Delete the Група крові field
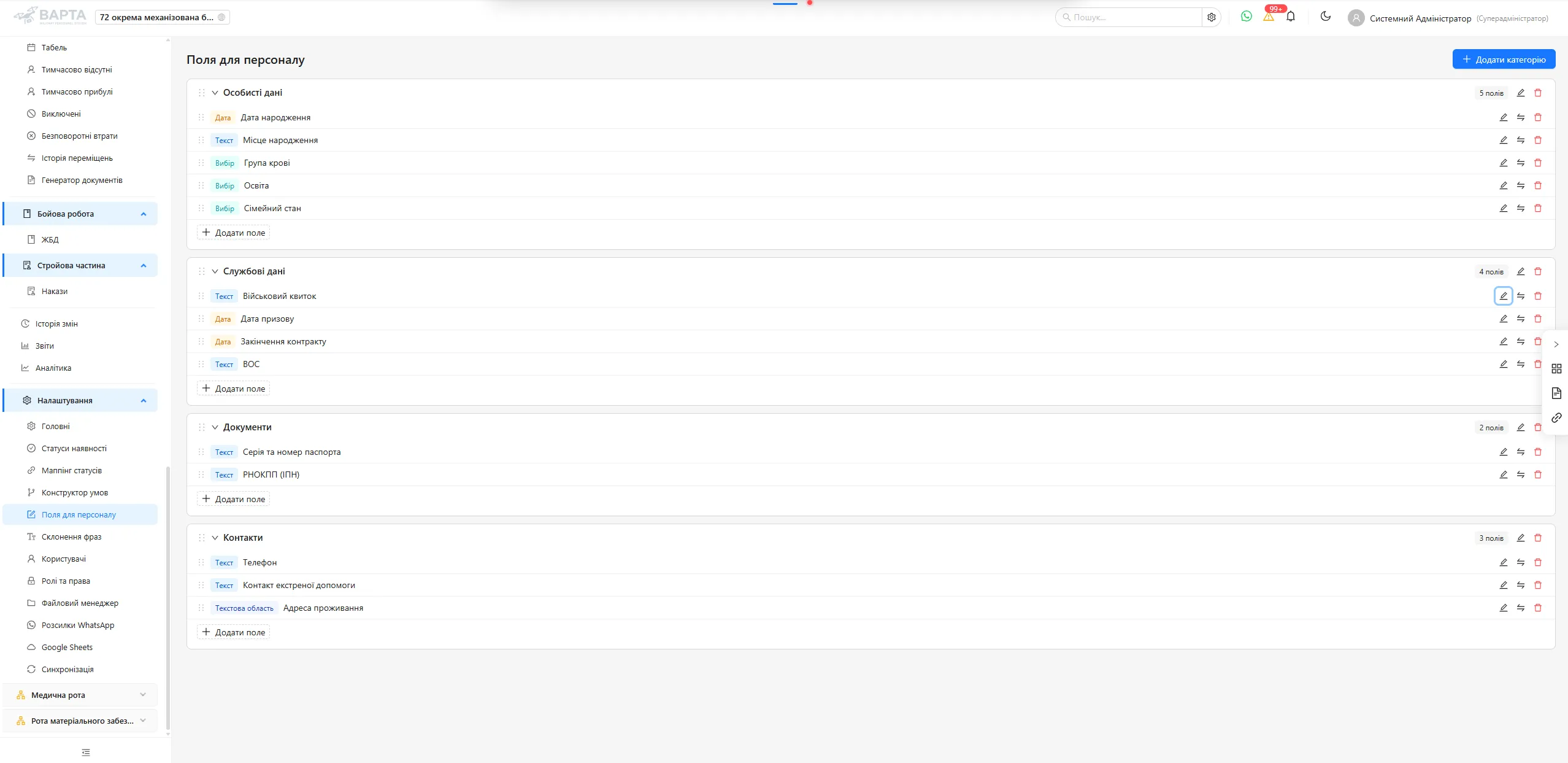Screen dimensions: 1568x763 1538,163
